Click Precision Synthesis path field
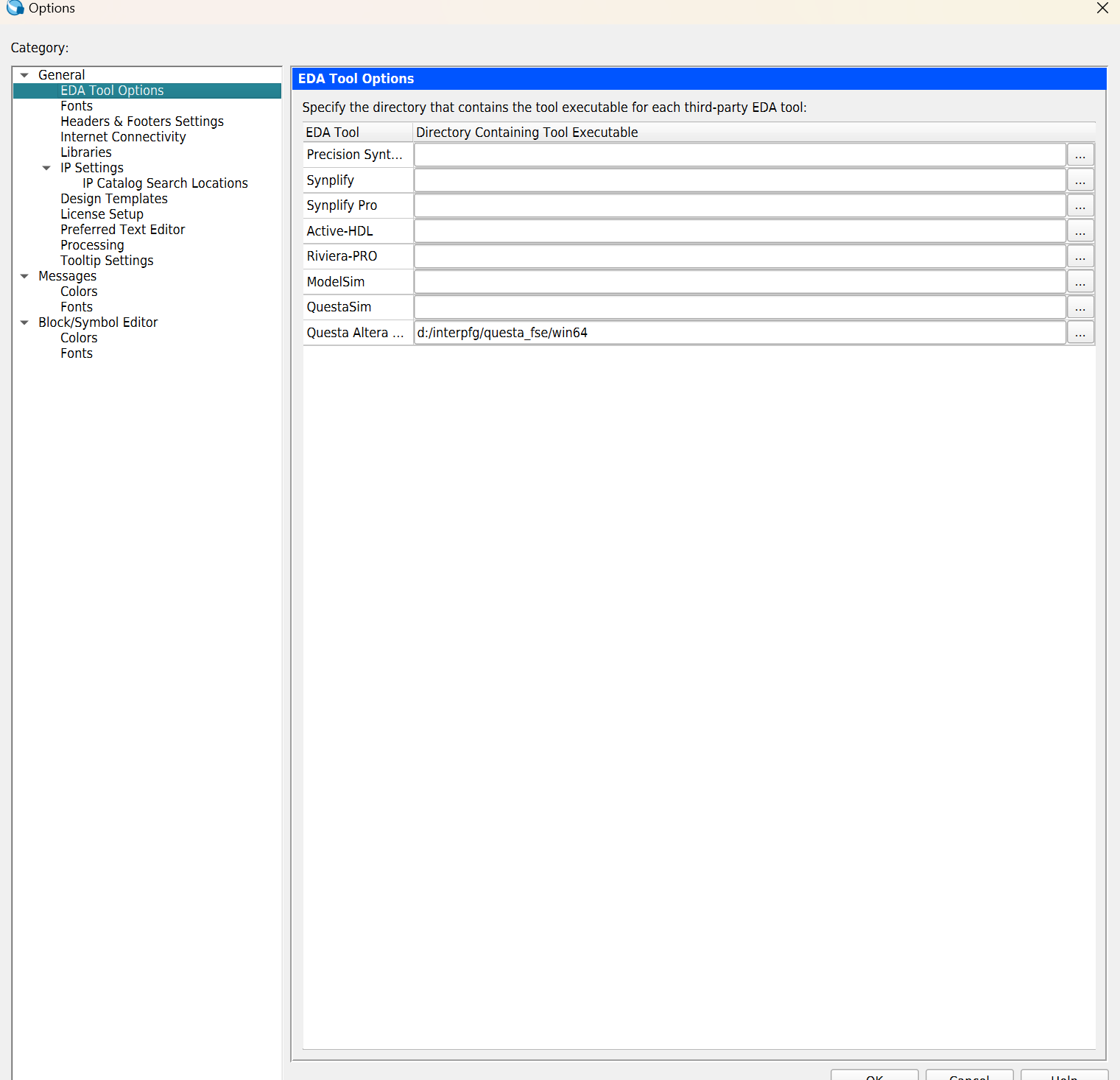The image size is (1120, 1080). click(740, 155)
